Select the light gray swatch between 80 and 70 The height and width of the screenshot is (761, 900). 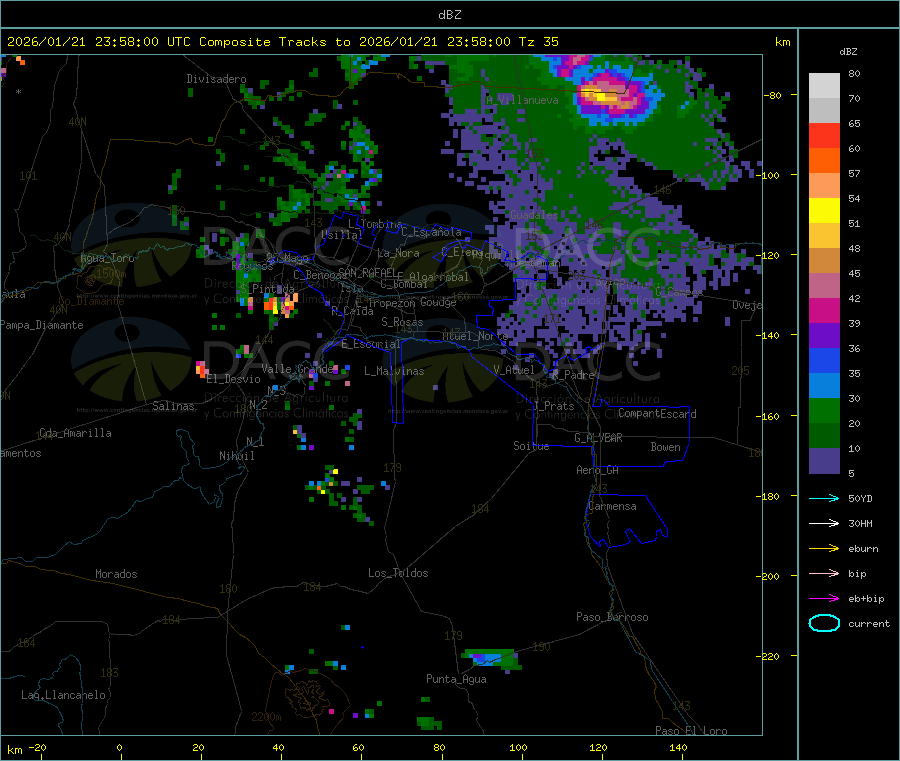824,86
